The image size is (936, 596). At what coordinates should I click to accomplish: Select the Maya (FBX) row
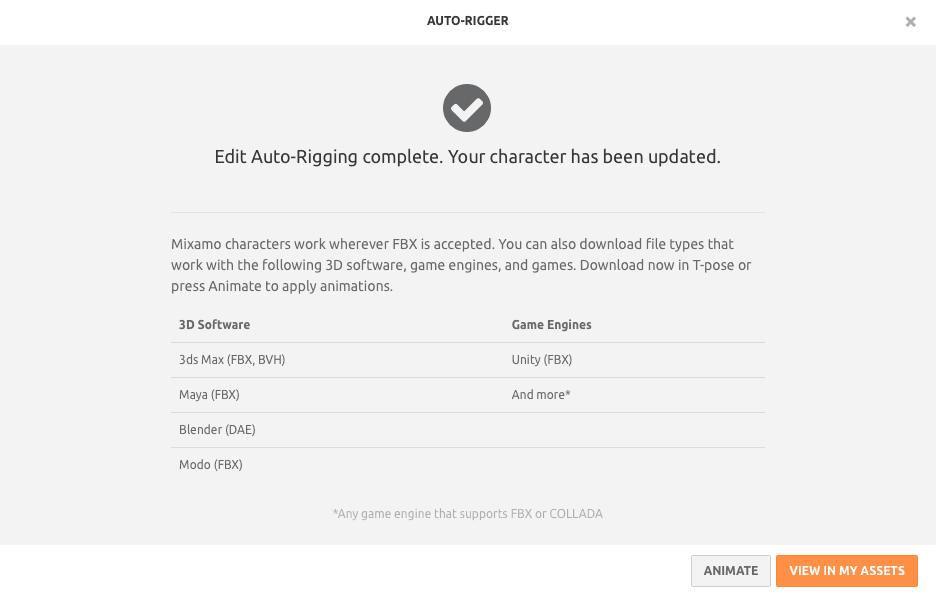[209, 395]
